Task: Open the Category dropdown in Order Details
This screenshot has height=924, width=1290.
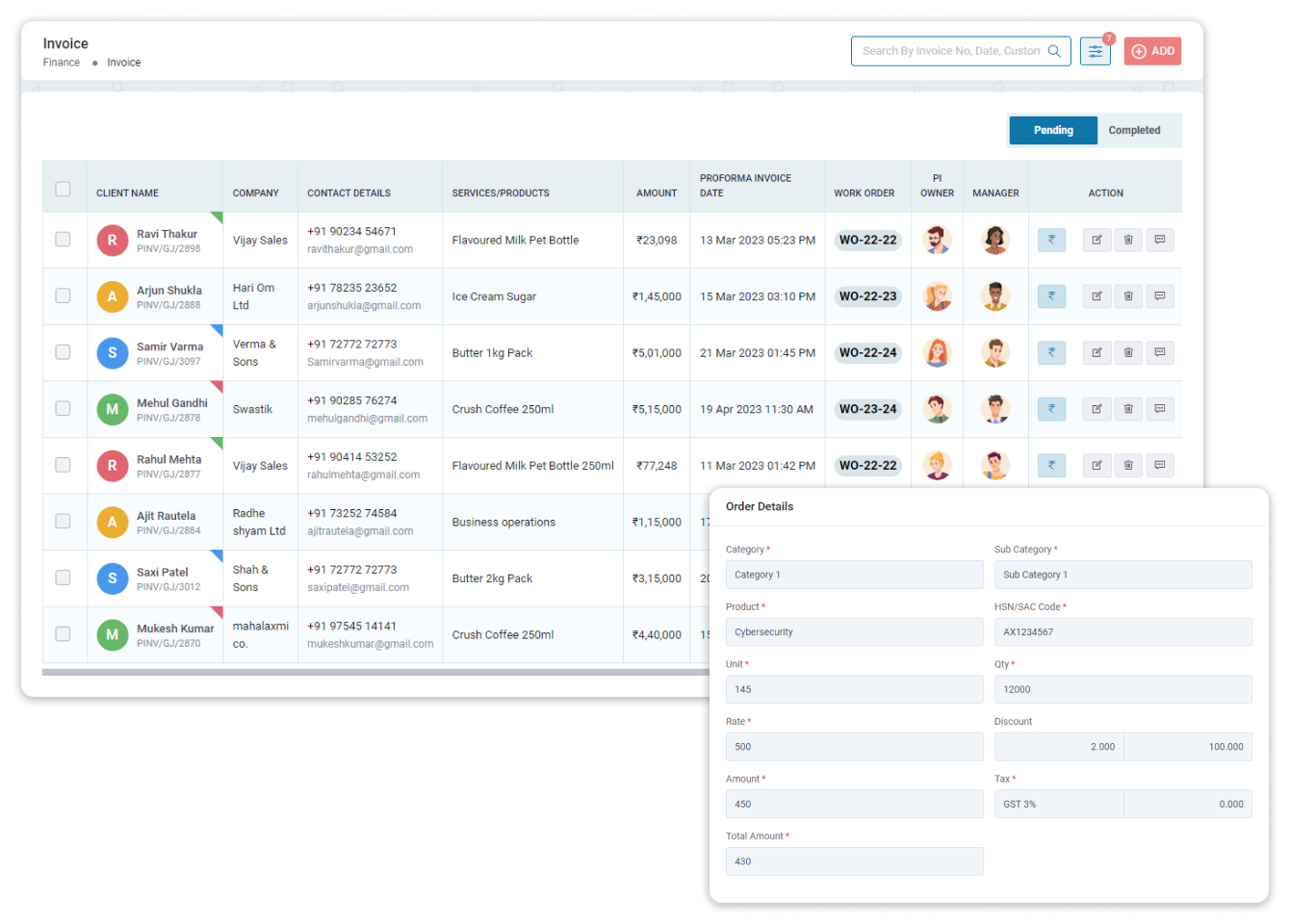Action: pyautogui.click(x=854, y=574)
